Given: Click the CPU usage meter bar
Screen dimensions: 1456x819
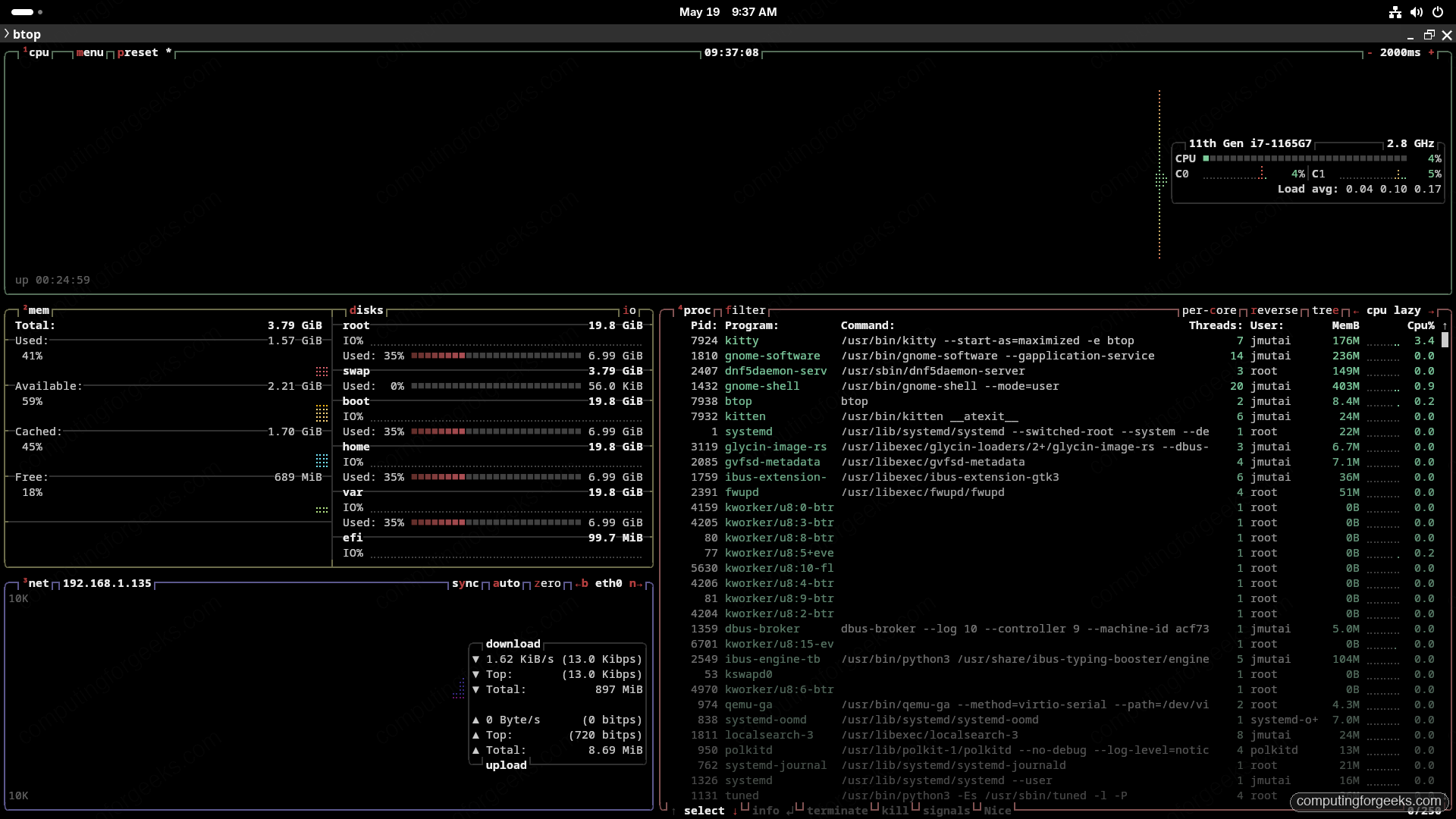Looking at the screenshot, I should [1304, 158].
